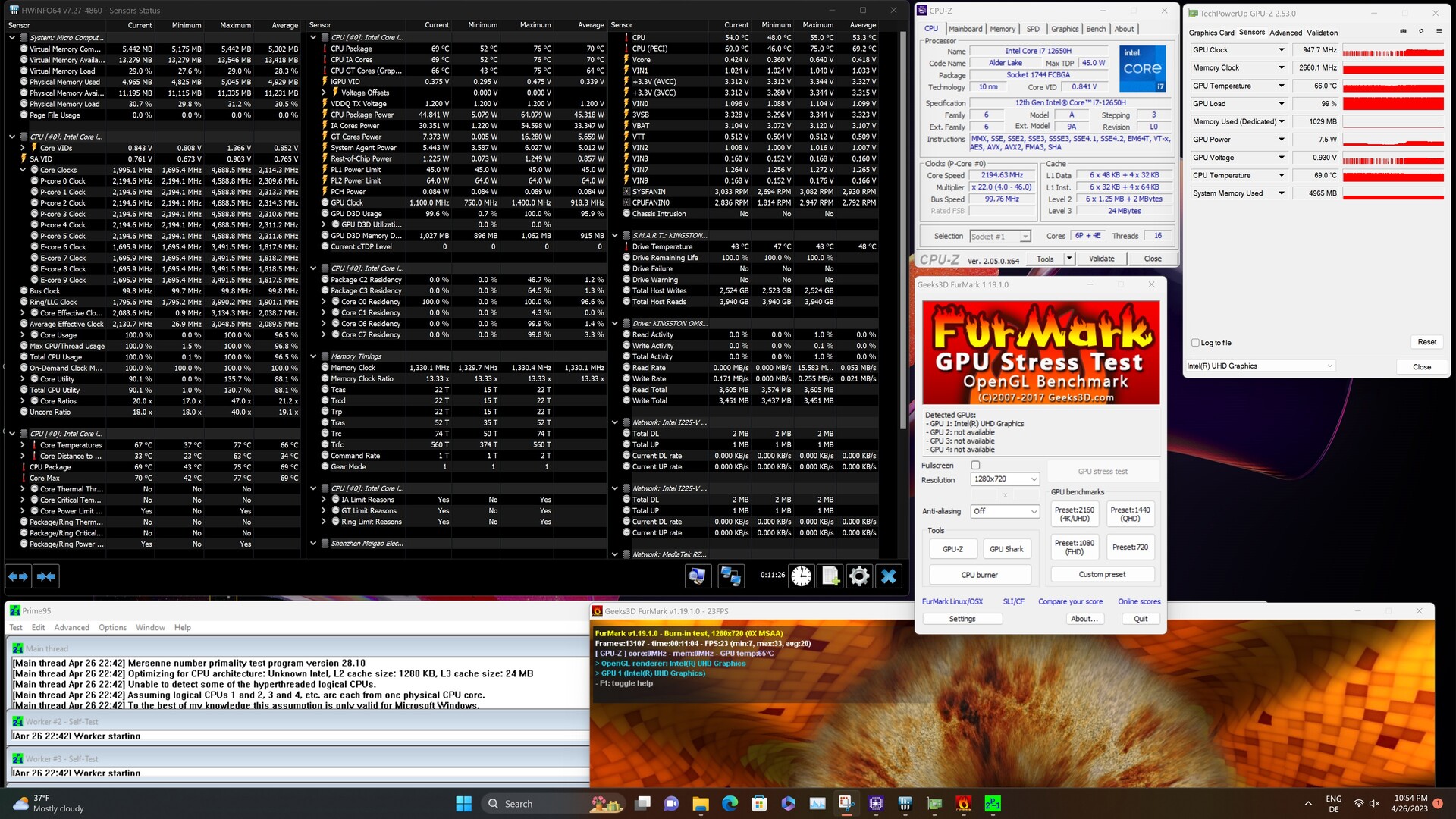Switch to FurMark taskbar icon
Viewport: 1456px width, 819px height.
pos(964,803)
